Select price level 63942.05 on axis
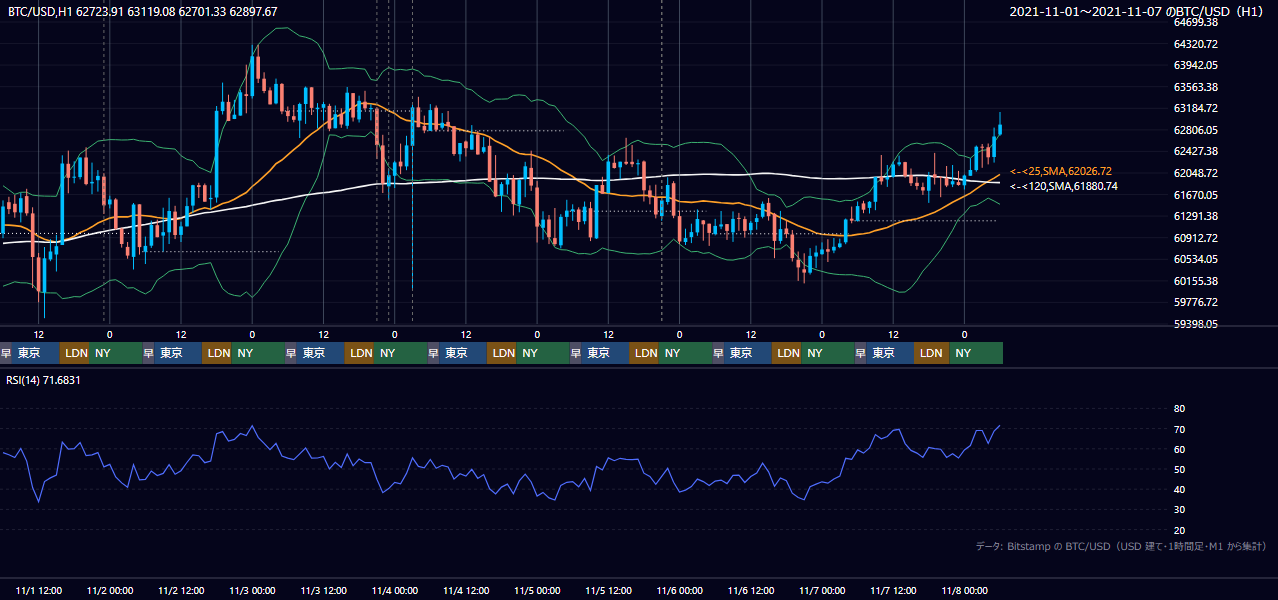Image resolution: width=1278 pixels, height=600 pixels. [1195, 65]
